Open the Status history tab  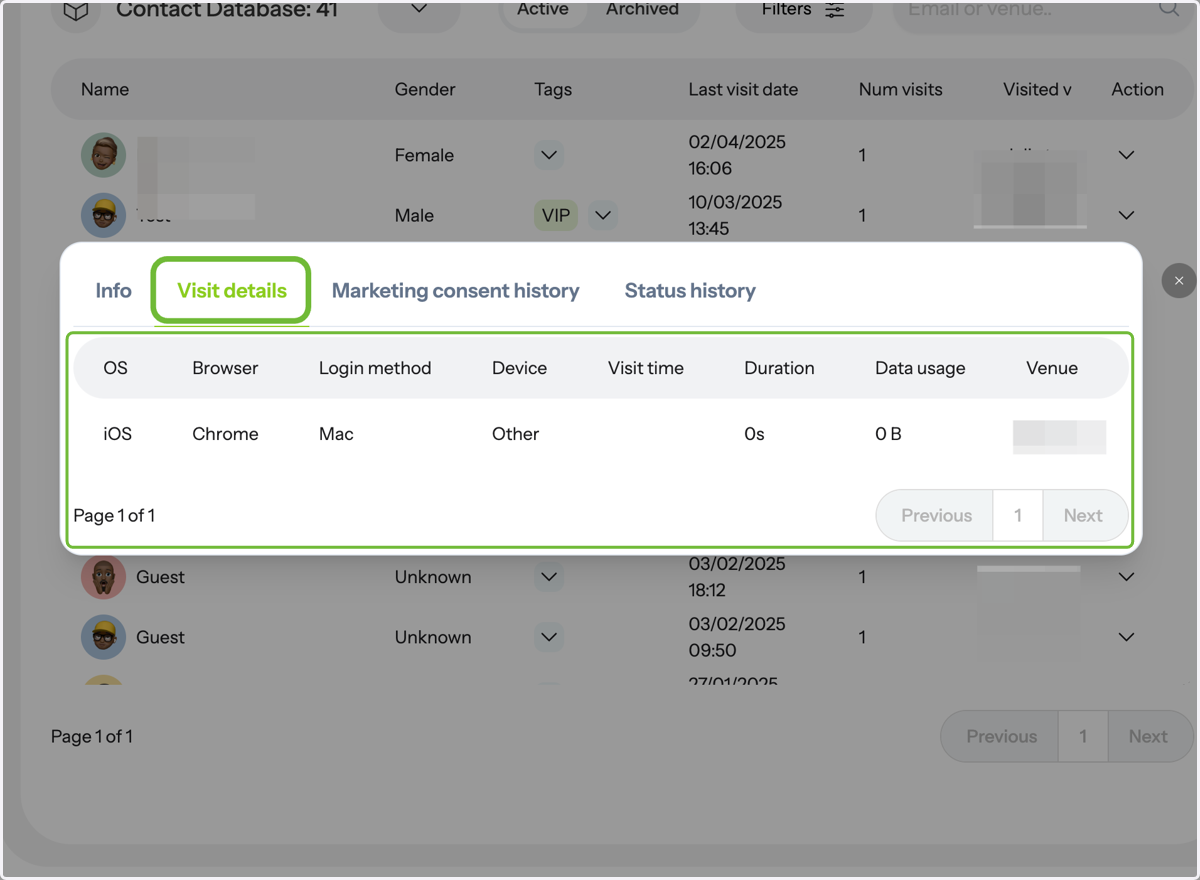tap(690, 291)
